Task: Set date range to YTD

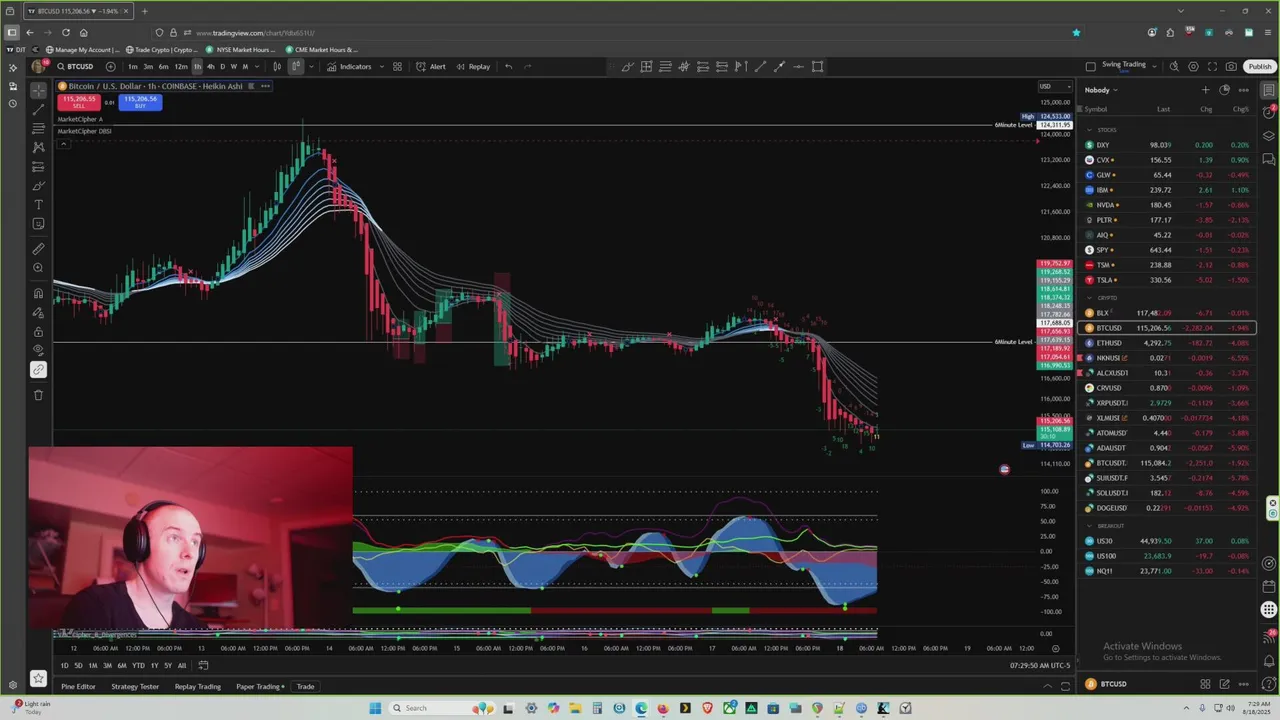Action: point(138,666)
